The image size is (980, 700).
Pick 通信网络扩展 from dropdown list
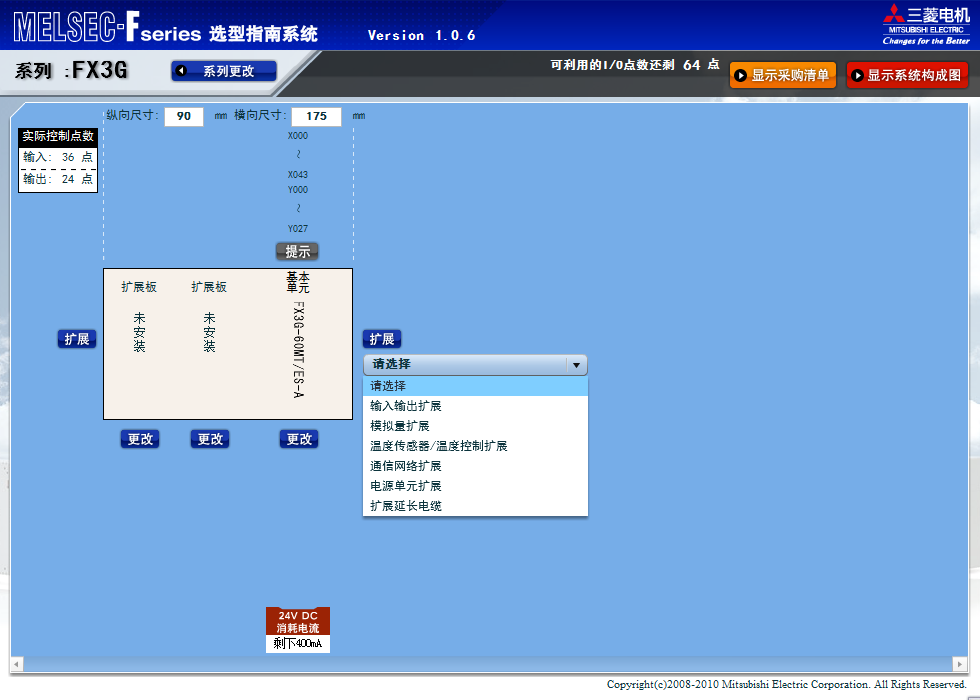[x=406, y=466]
